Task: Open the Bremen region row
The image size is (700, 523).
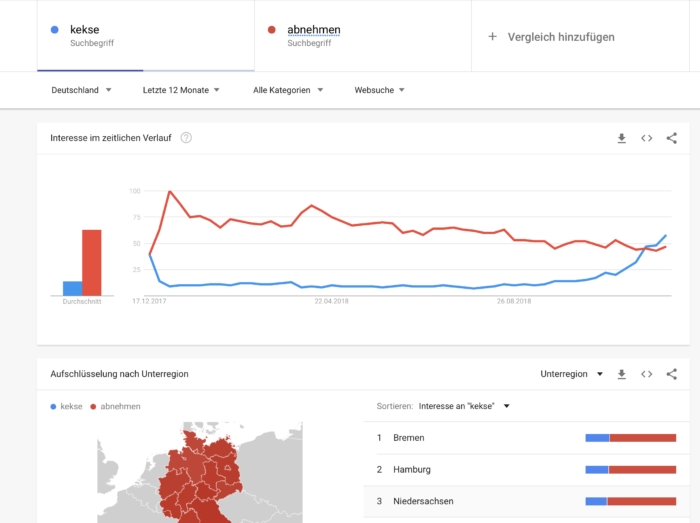Action: (526, 438)
